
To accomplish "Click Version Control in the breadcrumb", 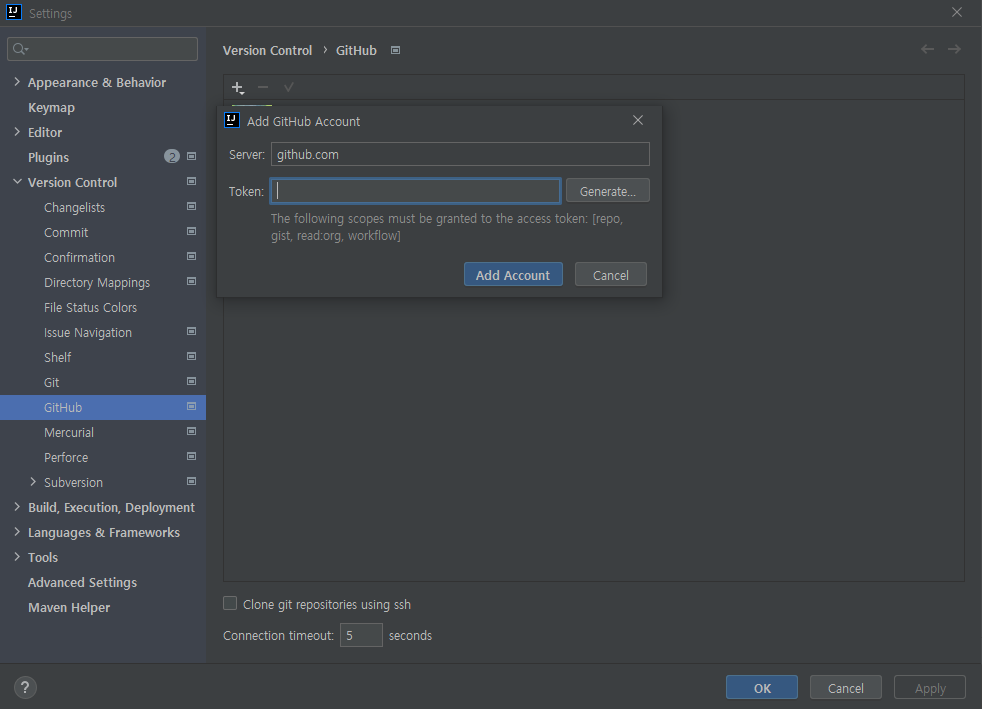I will pyautogui.click(x=267, y=50).
